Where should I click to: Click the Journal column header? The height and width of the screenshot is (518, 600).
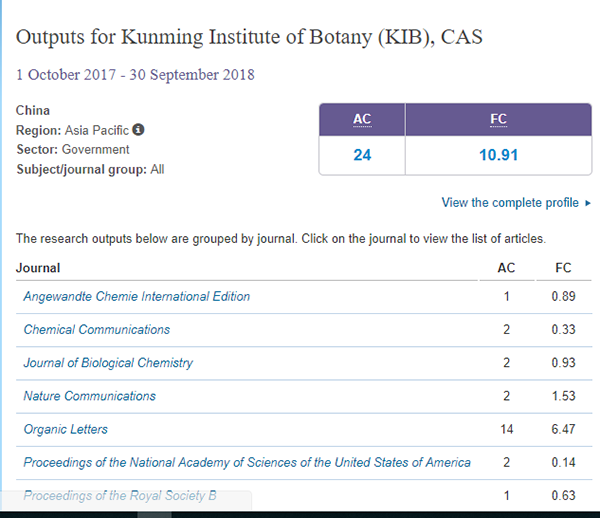click(38, 268)
